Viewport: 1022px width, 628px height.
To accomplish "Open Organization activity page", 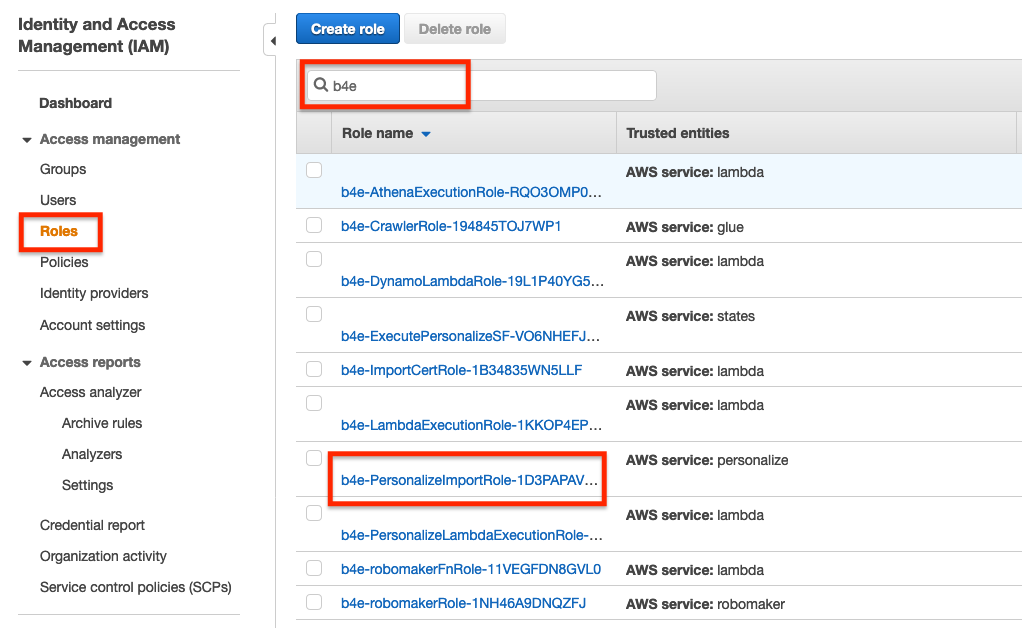I will 103,556.
